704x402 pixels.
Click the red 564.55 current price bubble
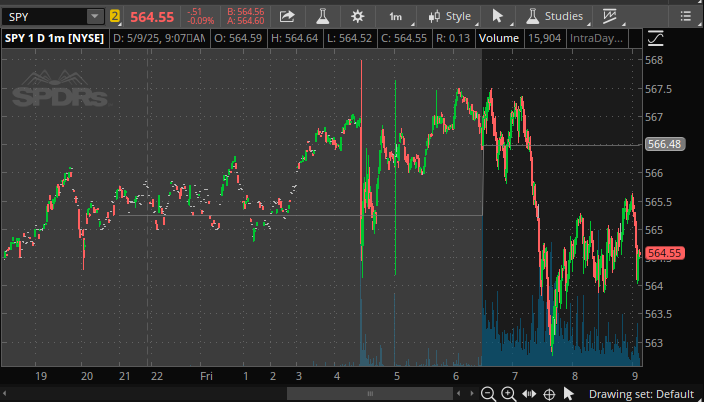coord(664,253)
